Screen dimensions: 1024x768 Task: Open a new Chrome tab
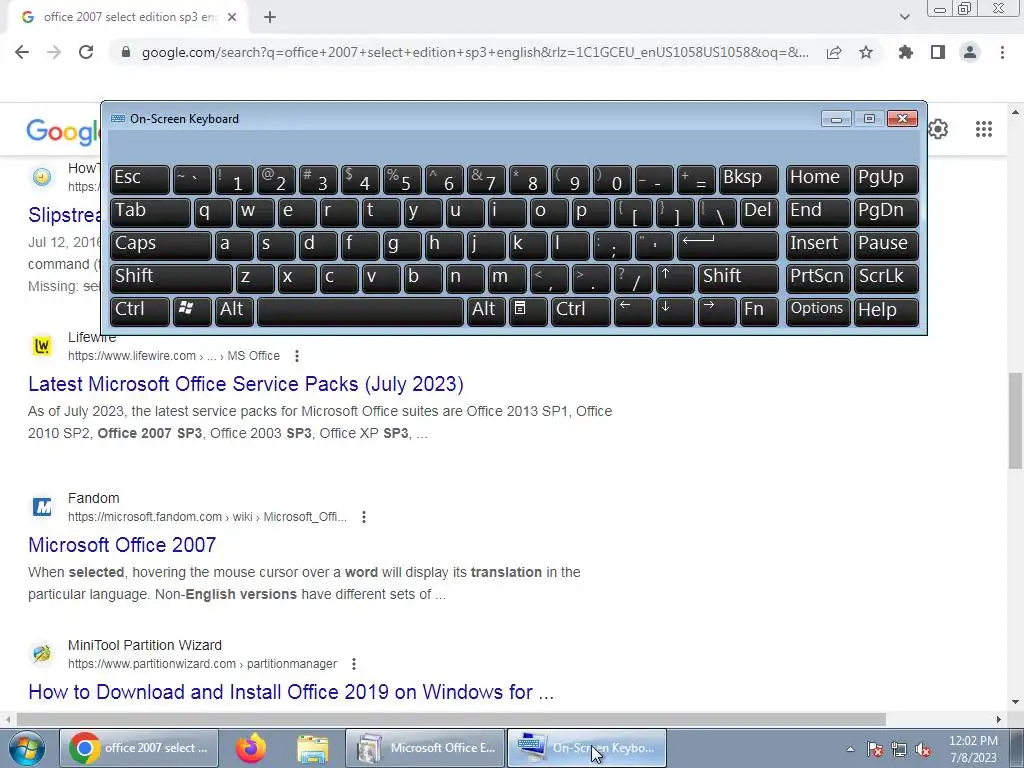270,17
